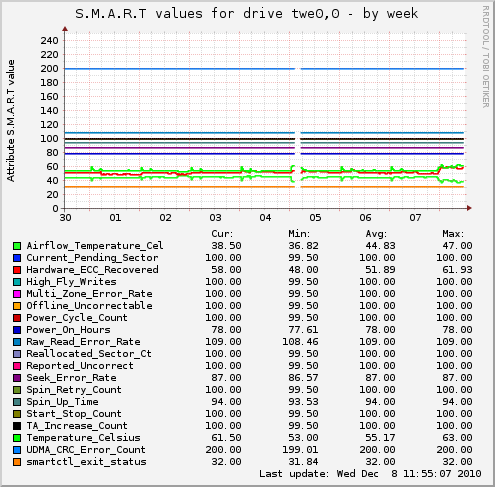Click the TA_Increase_Count black legend swatch
Image resolution: width=495 pixels, height=487 pixels.
click(17, 426)
